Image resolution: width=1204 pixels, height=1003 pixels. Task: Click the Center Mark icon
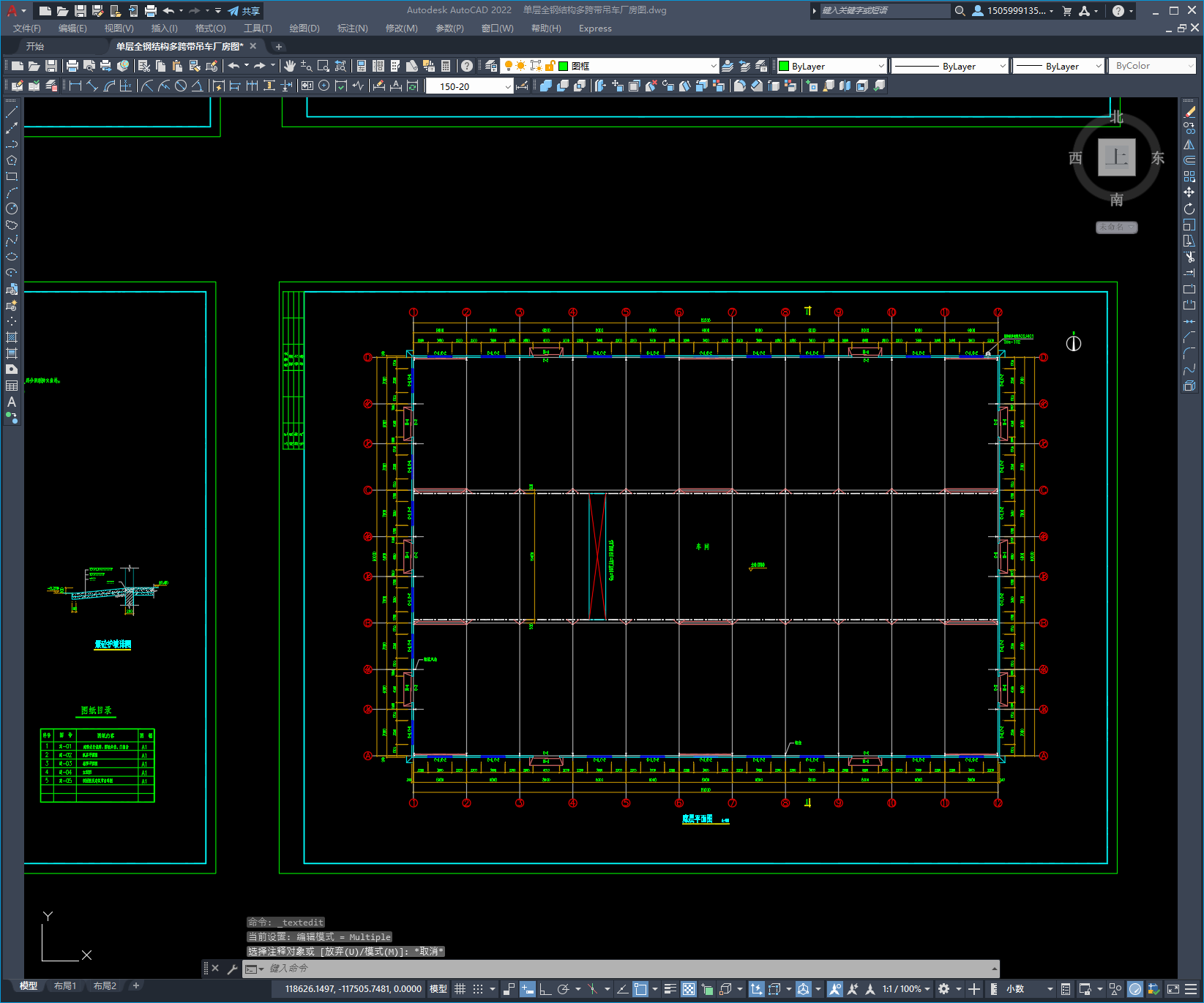(x=324, y=86)
